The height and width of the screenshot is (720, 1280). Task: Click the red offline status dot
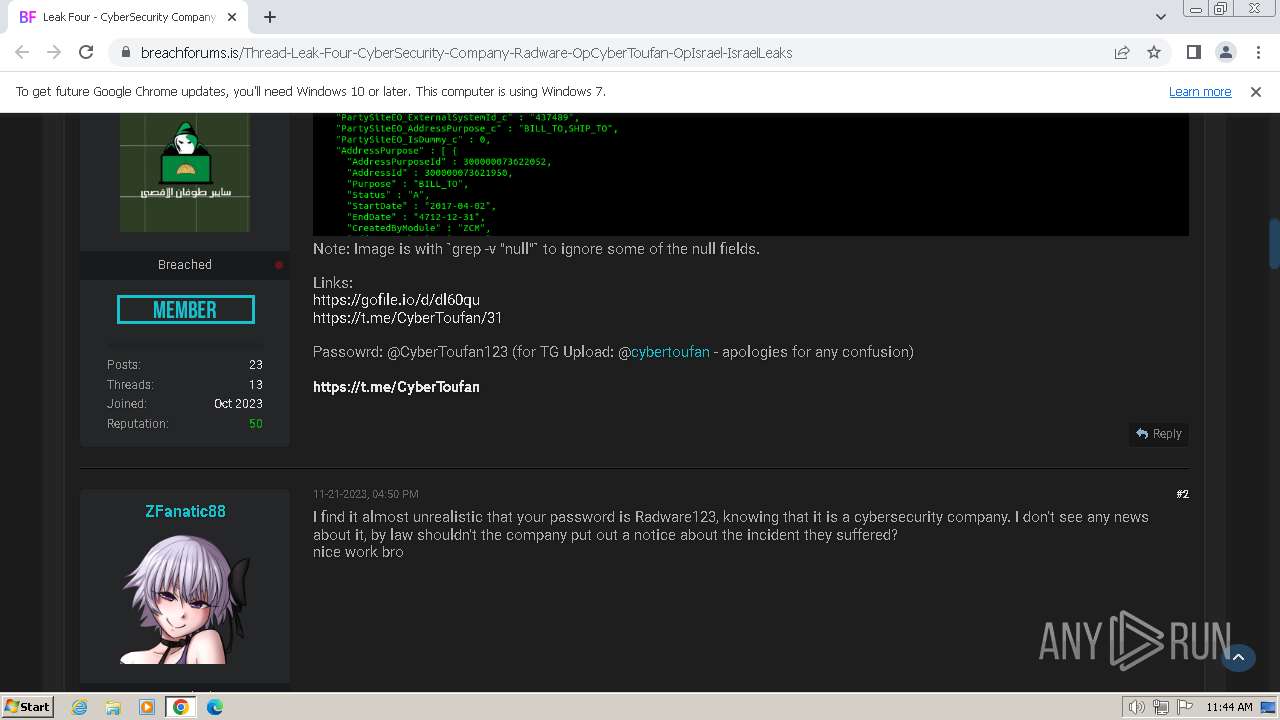pyautogui.click(x=279, y=265)
